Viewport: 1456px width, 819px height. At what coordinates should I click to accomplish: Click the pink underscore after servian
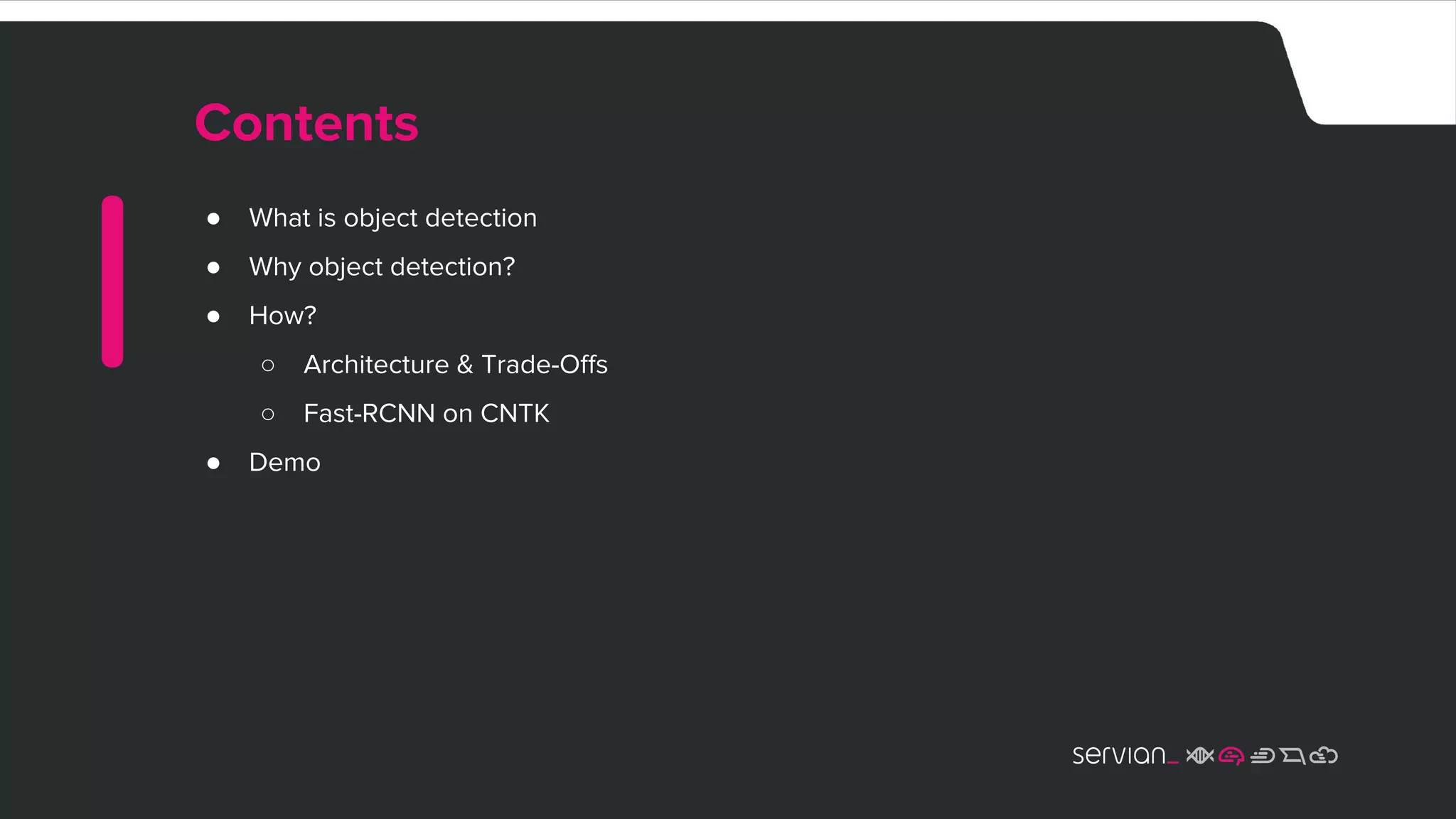(x=1173, y=764)
